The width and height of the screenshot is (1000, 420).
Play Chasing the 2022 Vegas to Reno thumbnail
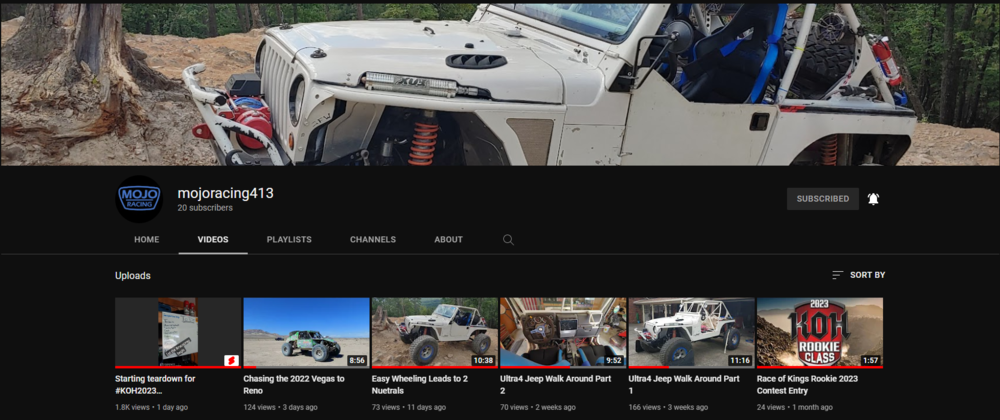coord(306,332)
